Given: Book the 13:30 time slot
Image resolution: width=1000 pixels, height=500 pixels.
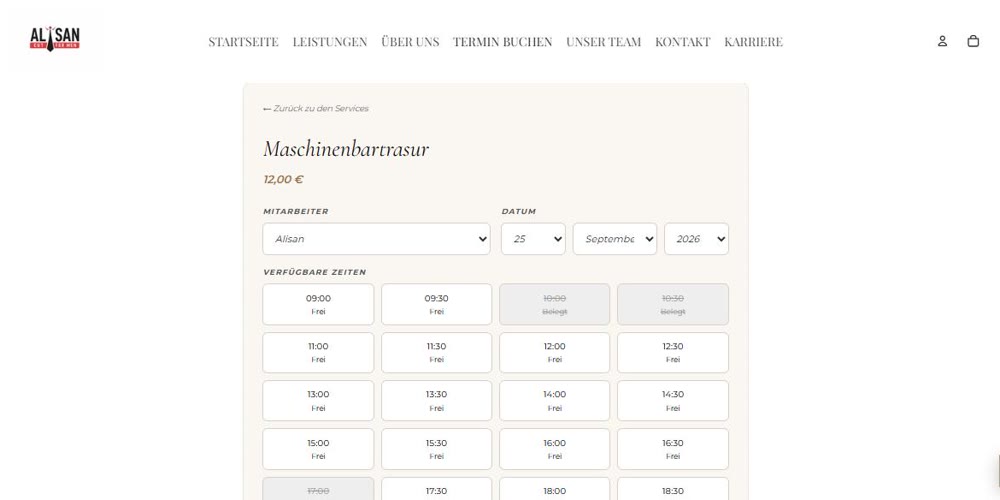Looking at the screenshot, I should pos(437,401).
